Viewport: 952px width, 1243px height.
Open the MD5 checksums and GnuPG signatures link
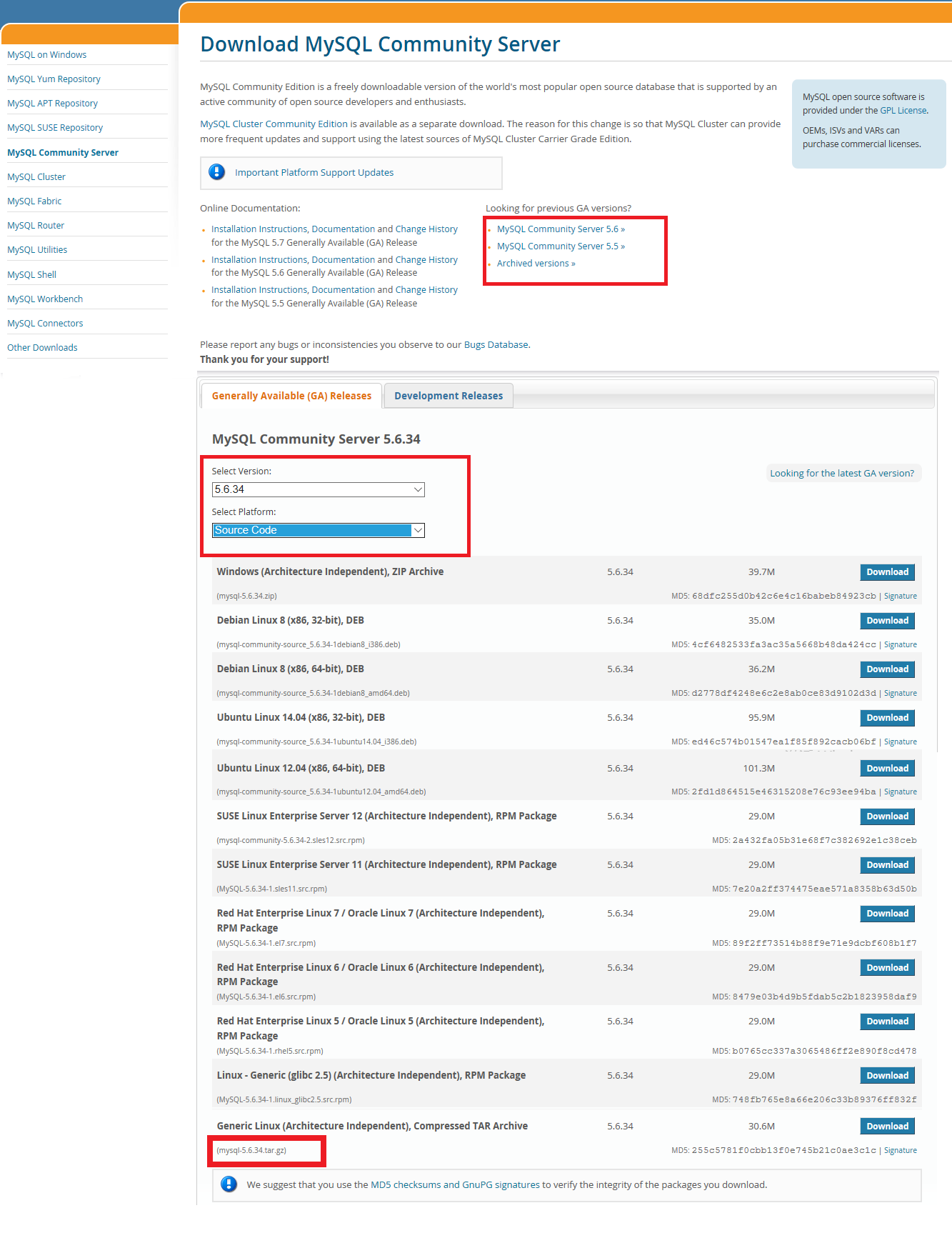[x=455, y=1185]
